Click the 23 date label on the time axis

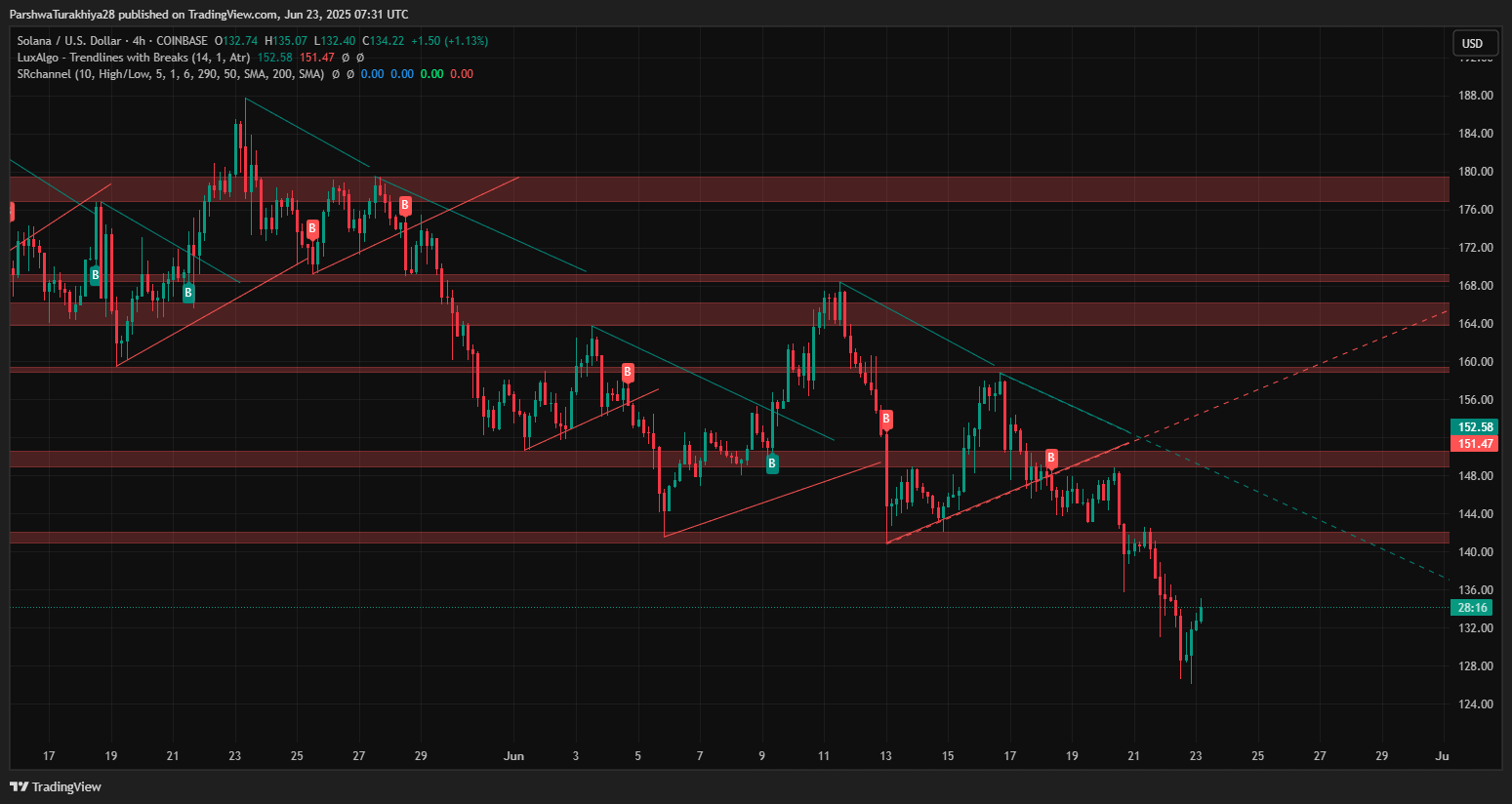1196,756
